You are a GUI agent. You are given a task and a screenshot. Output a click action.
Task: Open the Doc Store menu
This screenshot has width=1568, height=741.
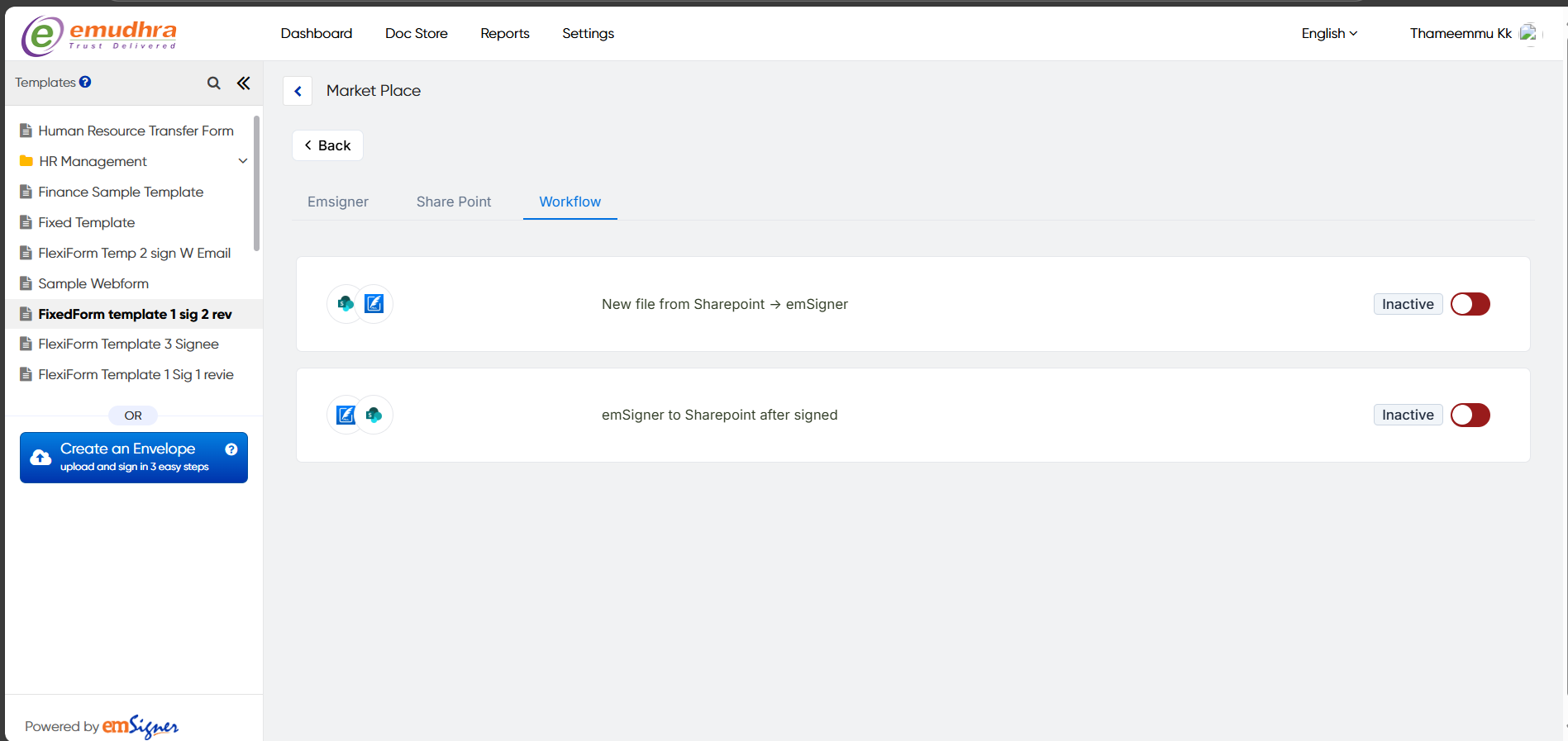point(416,33)
